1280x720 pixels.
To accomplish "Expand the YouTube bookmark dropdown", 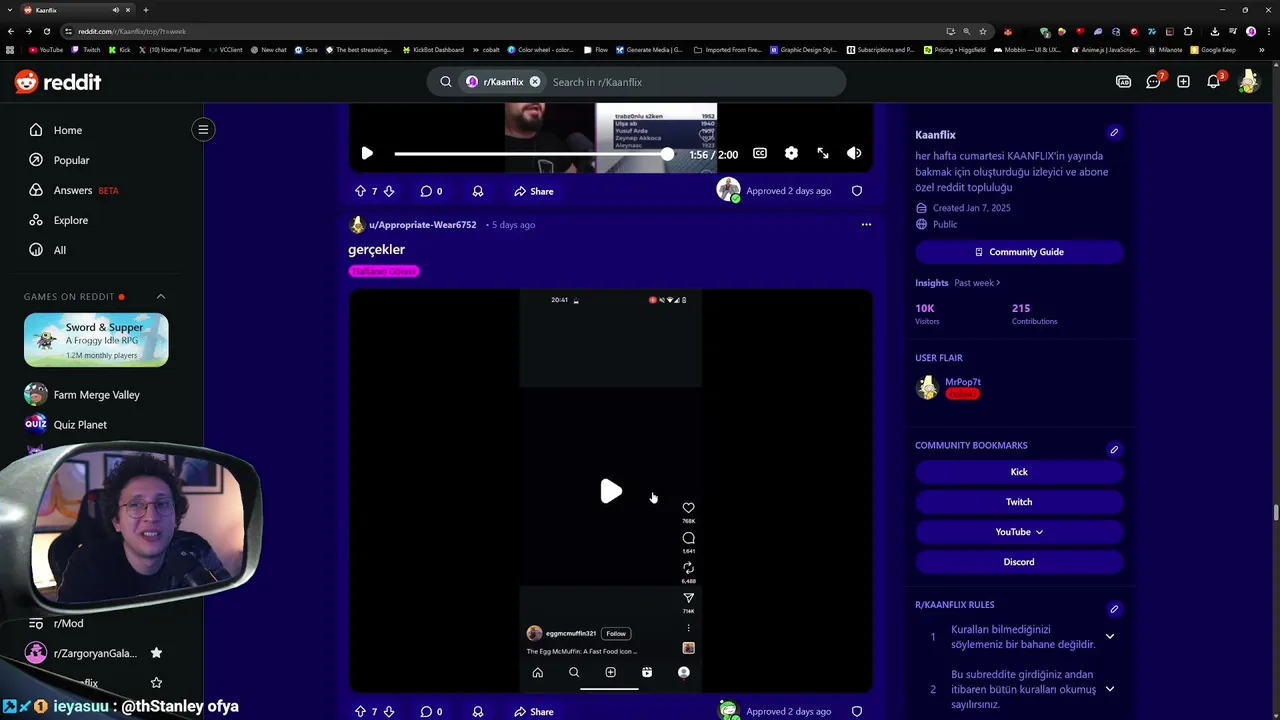I will click(x=1019, y=532).
